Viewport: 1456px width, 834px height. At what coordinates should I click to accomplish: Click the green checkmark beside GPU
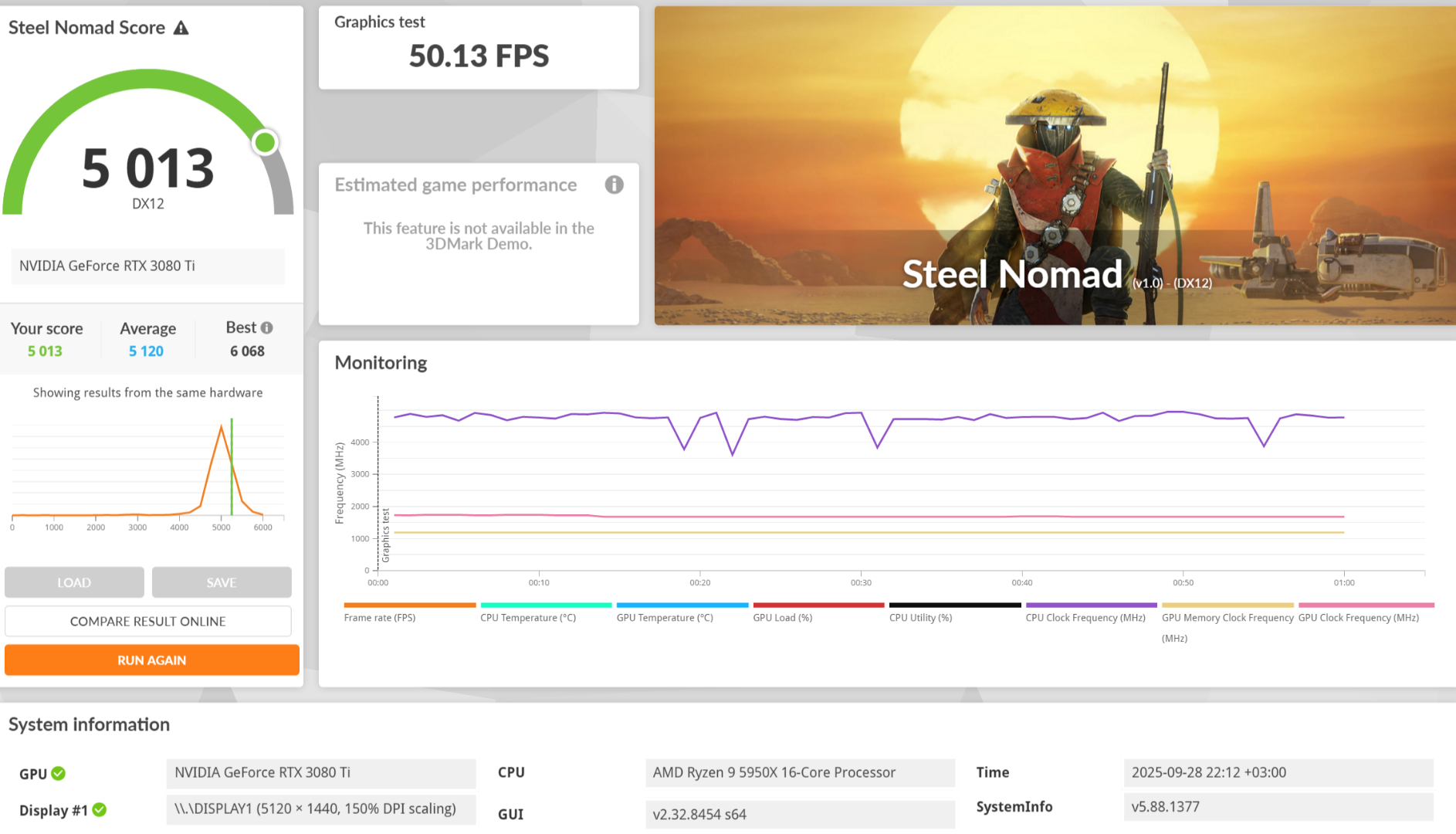[59, 773]
